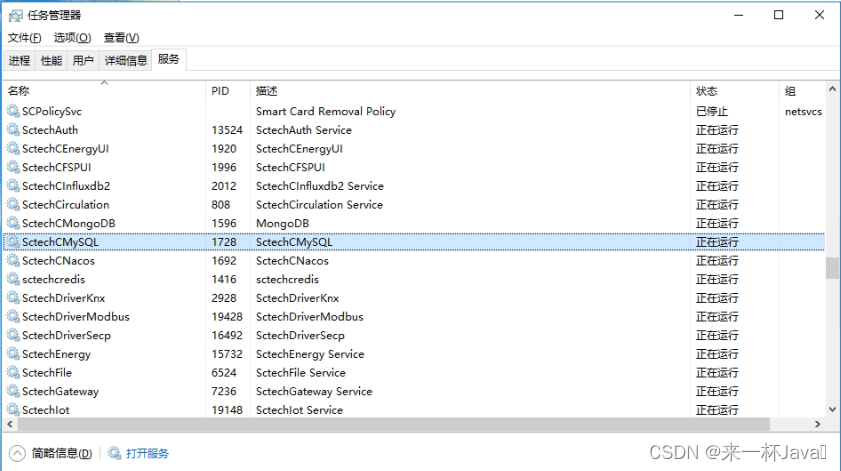Click the gear icon next to SctechCNacos

click(13, 261)
